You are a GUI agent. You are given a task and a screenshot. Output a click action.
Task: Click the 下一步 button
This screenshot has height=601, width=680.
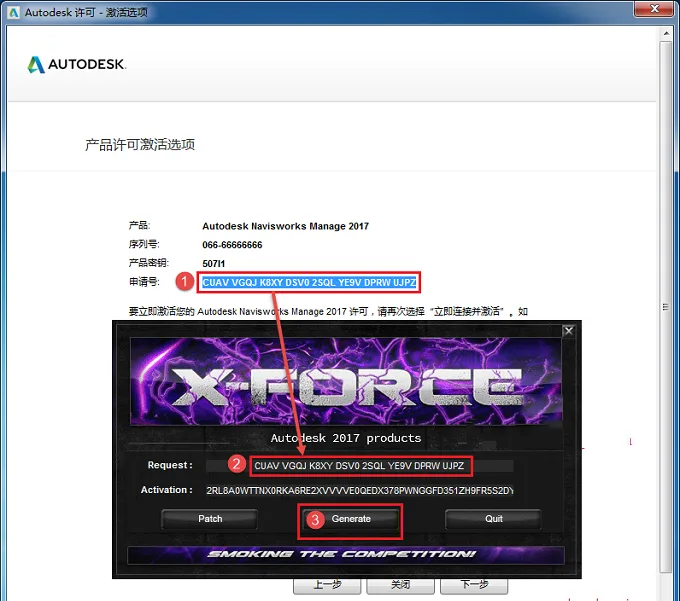[474, 585]
